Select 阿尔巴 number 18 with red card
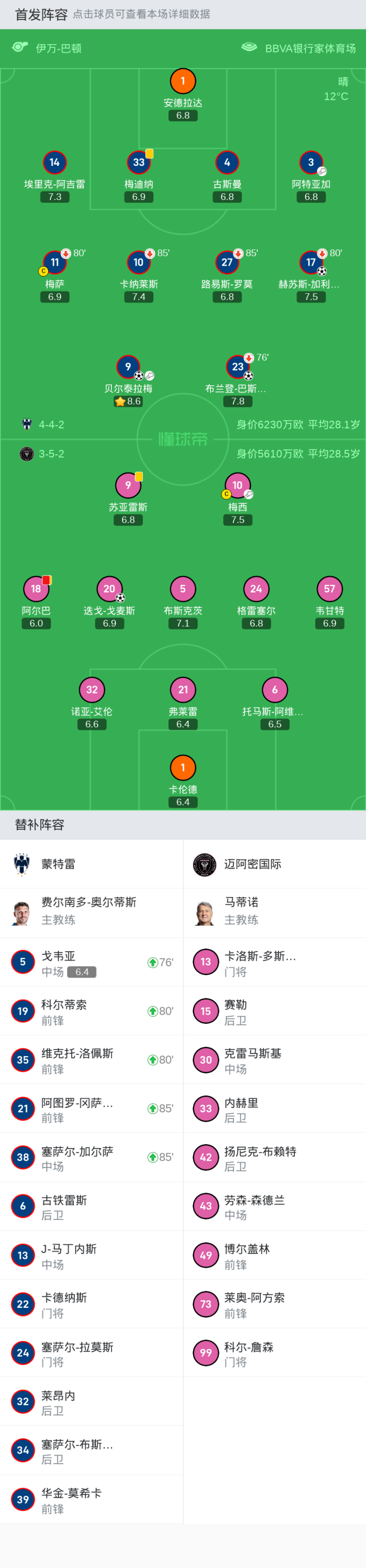The height and width of the screenshot is (1568, 366). 37,589
